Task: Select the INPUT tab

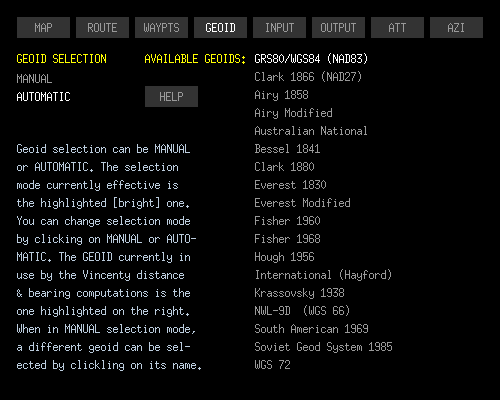Action: tap(279, 28)
